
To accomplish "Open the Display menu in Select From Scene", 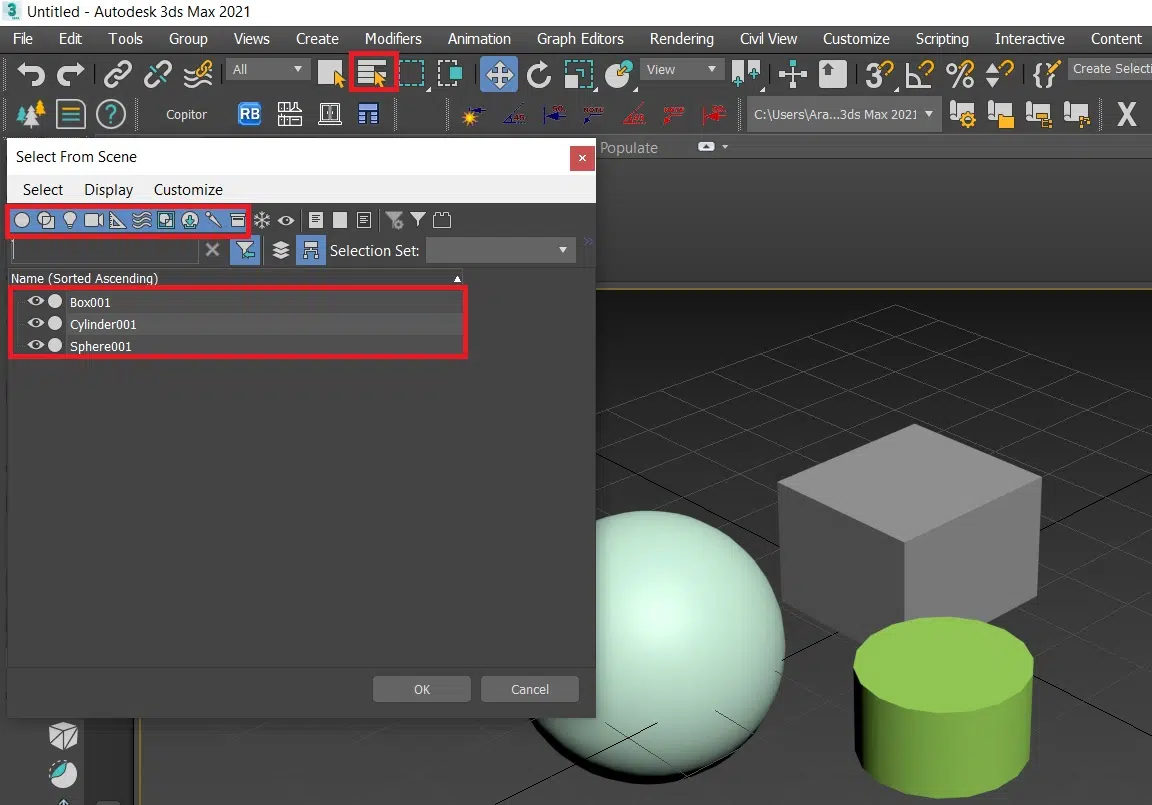I will pyautogui.click(x=108, y=190).
